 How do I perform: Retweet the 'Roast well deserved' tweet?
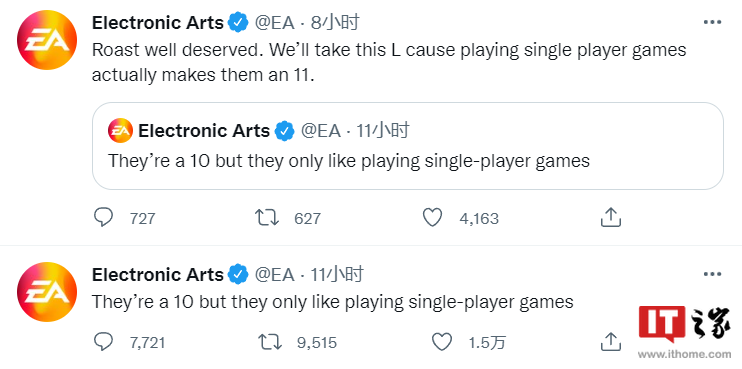pos(267,218)
